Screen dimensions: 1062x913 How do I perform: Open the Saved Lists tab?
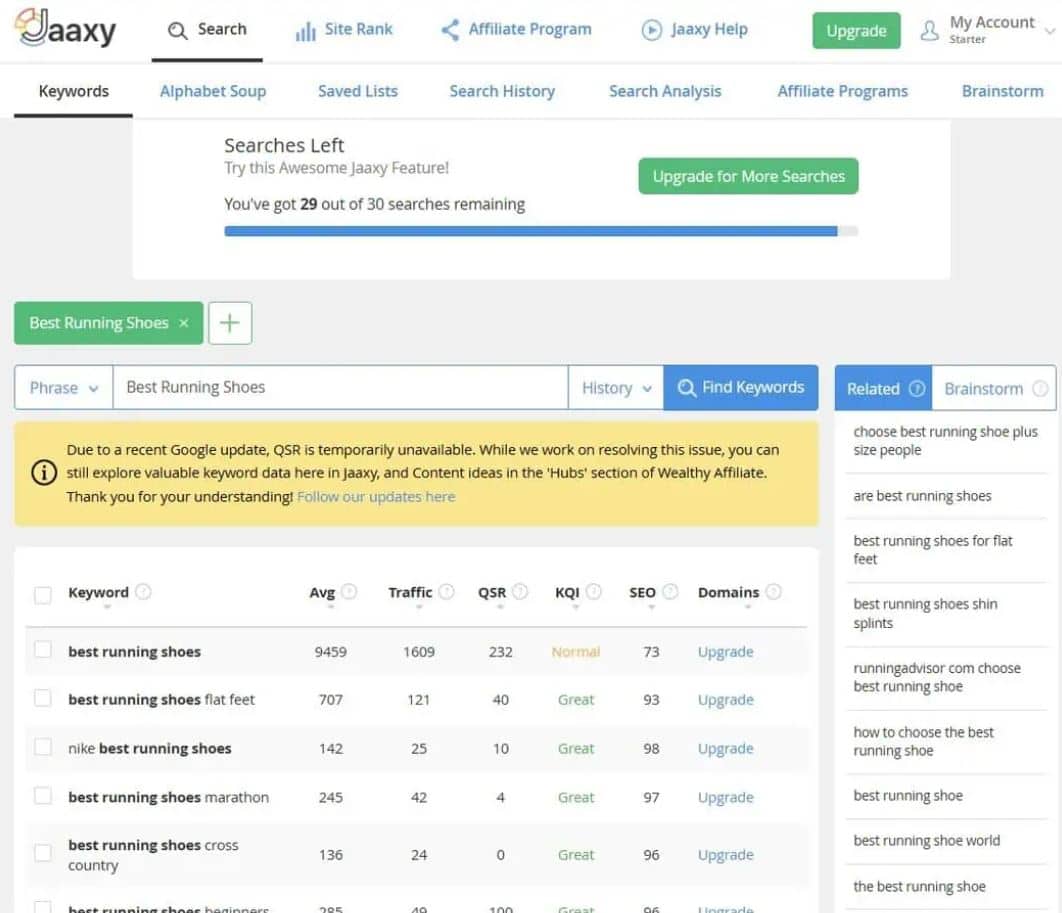(358, 91)
